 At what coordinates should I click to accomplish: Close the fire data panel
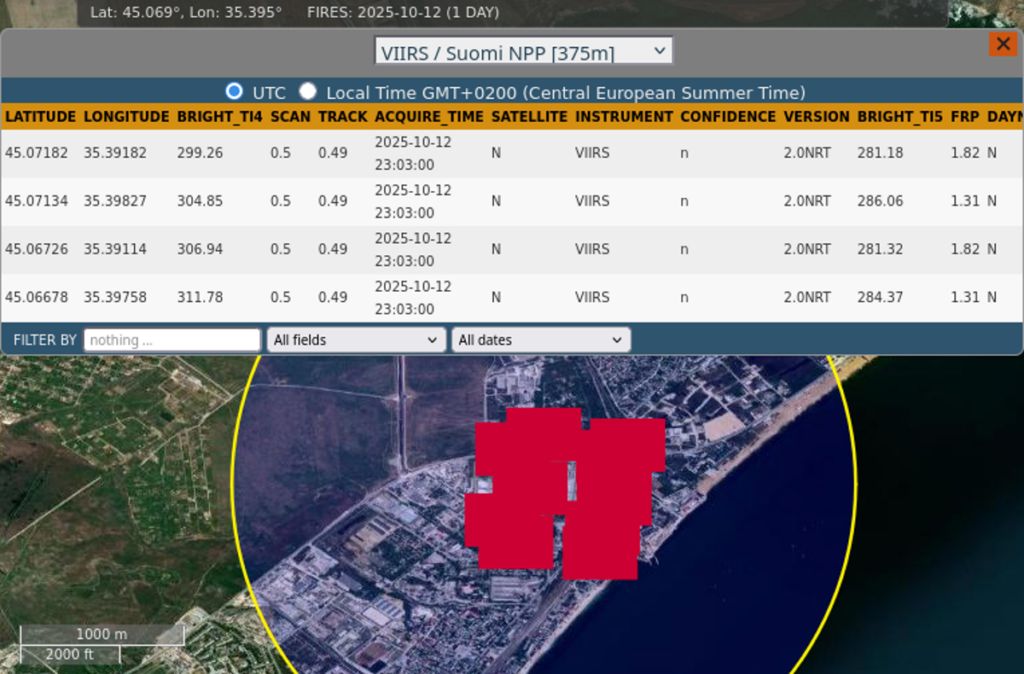coord(1003,44)
